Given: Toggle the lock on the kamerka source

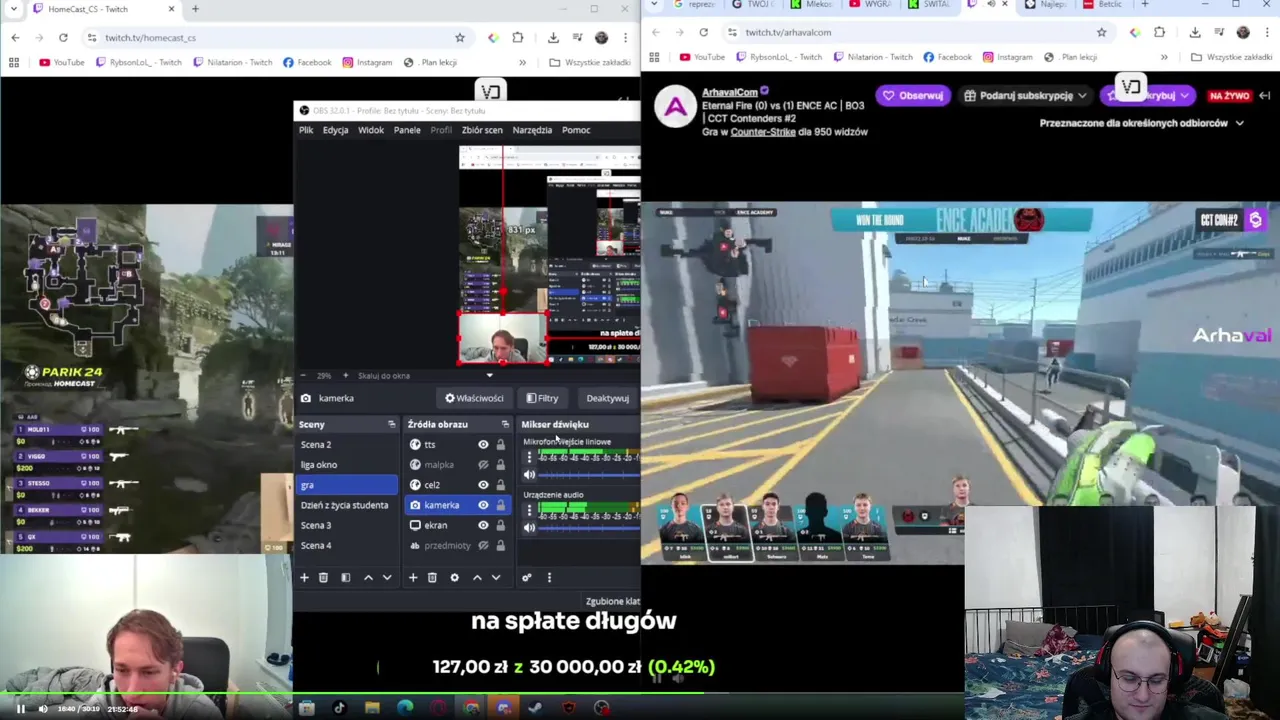Looking at the screenshot, I should pos(501,505).
